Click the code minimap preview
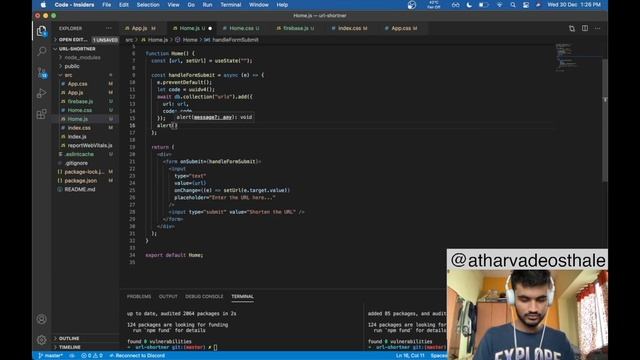Viewport: 640px width, 360px height. coord(567,57)
